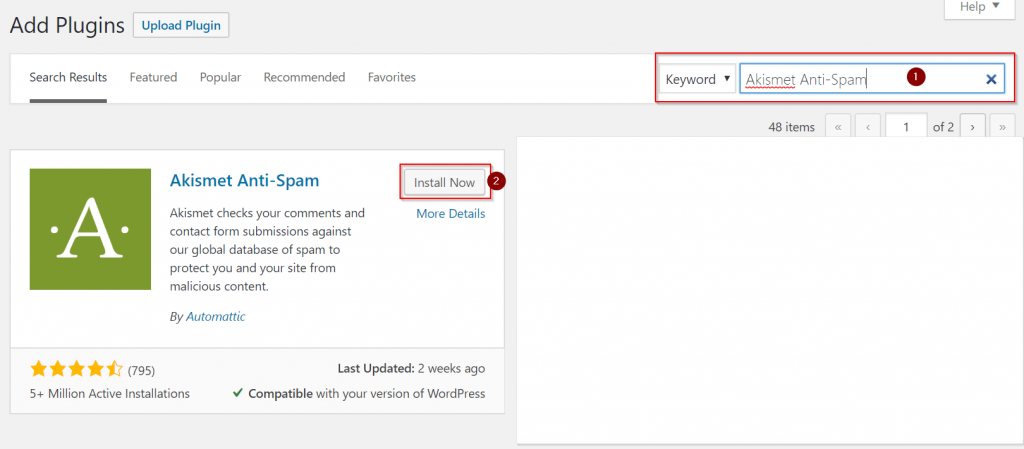
Task: Focus the plugin search text field
Action: (872, 80)
